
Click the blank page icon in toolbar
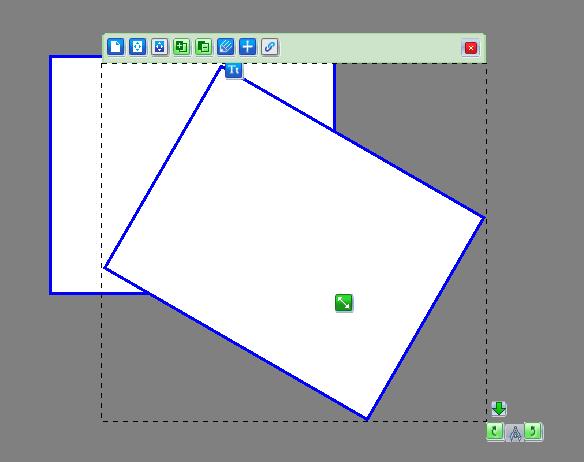pyautogui.click(x=115, y=47)
